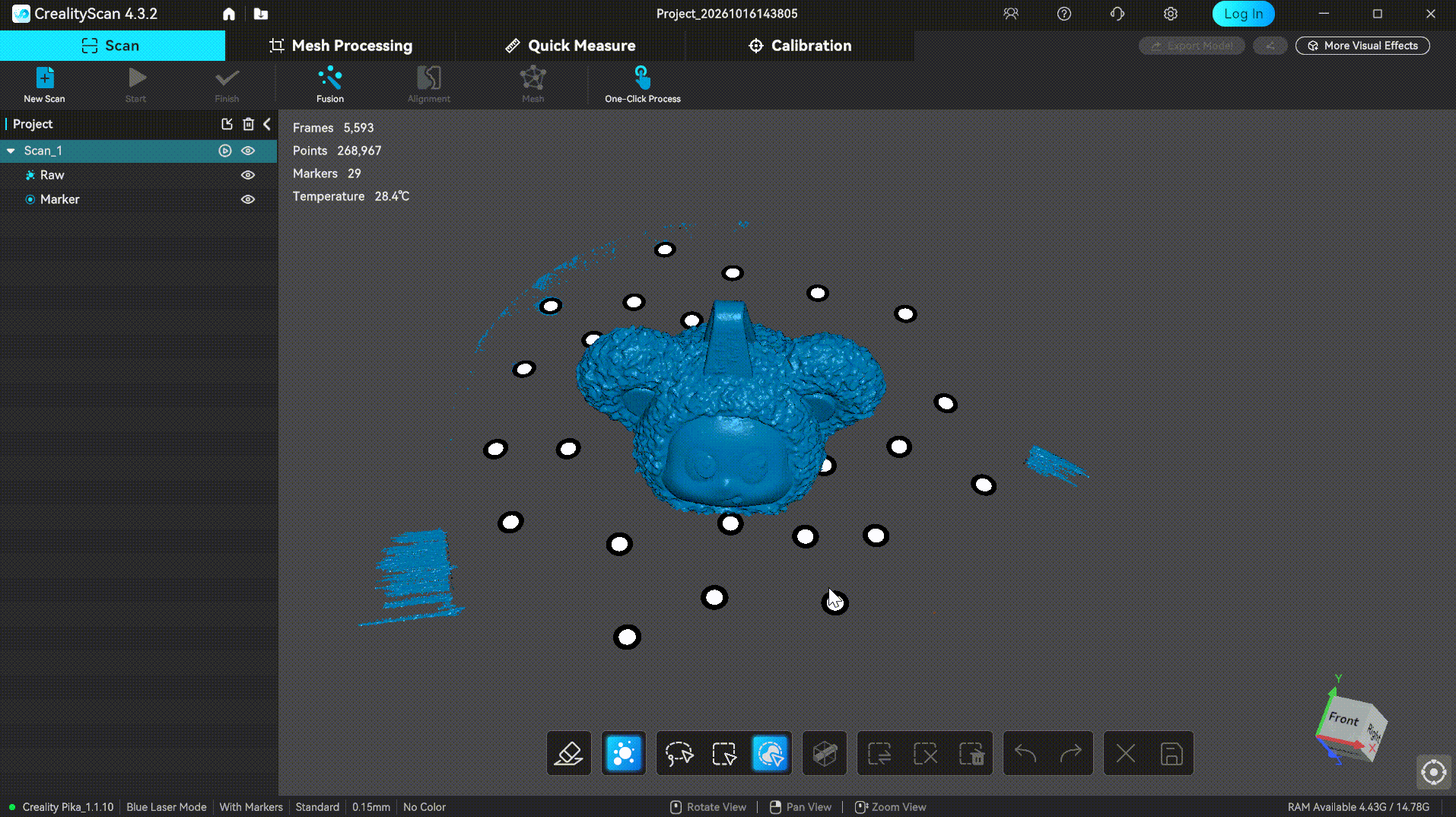Click the delete selection trash icon
1456x817 pixels.
(971, 754)
